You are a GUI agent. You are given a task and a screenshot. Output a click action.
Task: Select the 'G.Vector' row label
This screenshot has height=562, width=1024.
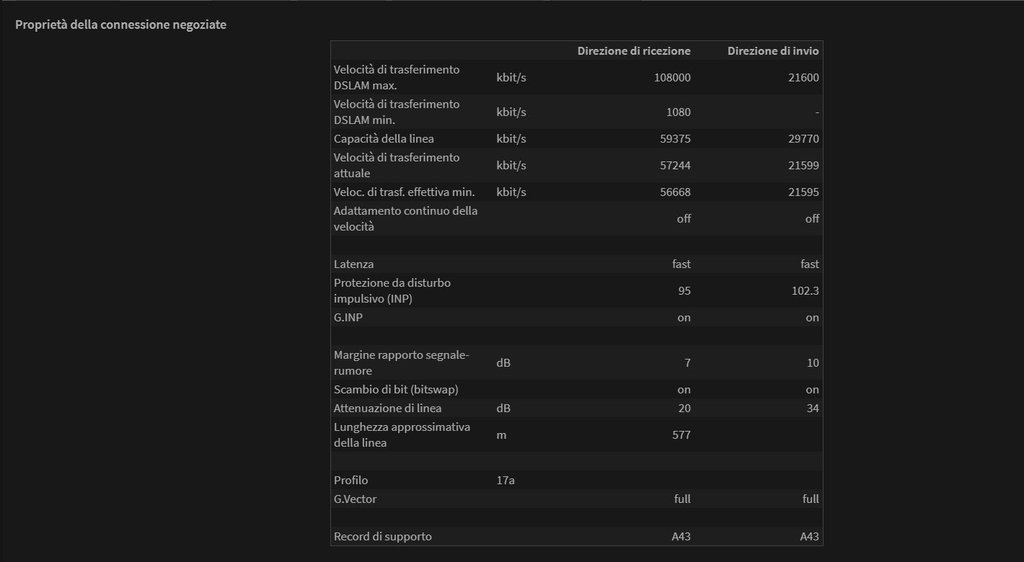click(355, 498)
